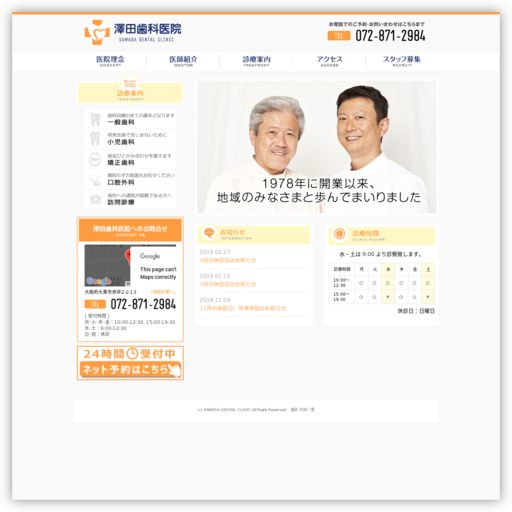Click the tooth icon beside 小児歯科
This screenshot has width=512, height=512.
click(95, 139)
